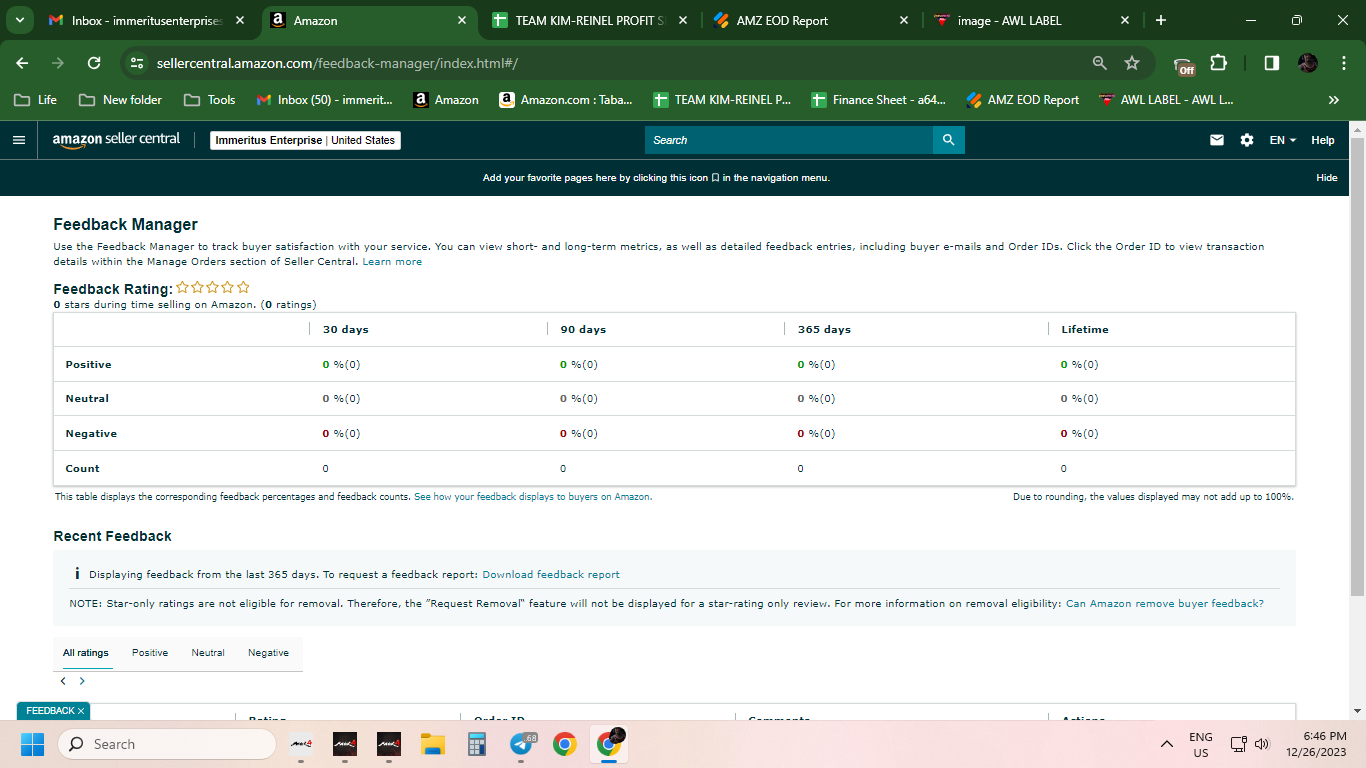Viewport: 1366px width, 768px height.
Task: Close the Inbox Gmail tab
Action: point(241,20)
